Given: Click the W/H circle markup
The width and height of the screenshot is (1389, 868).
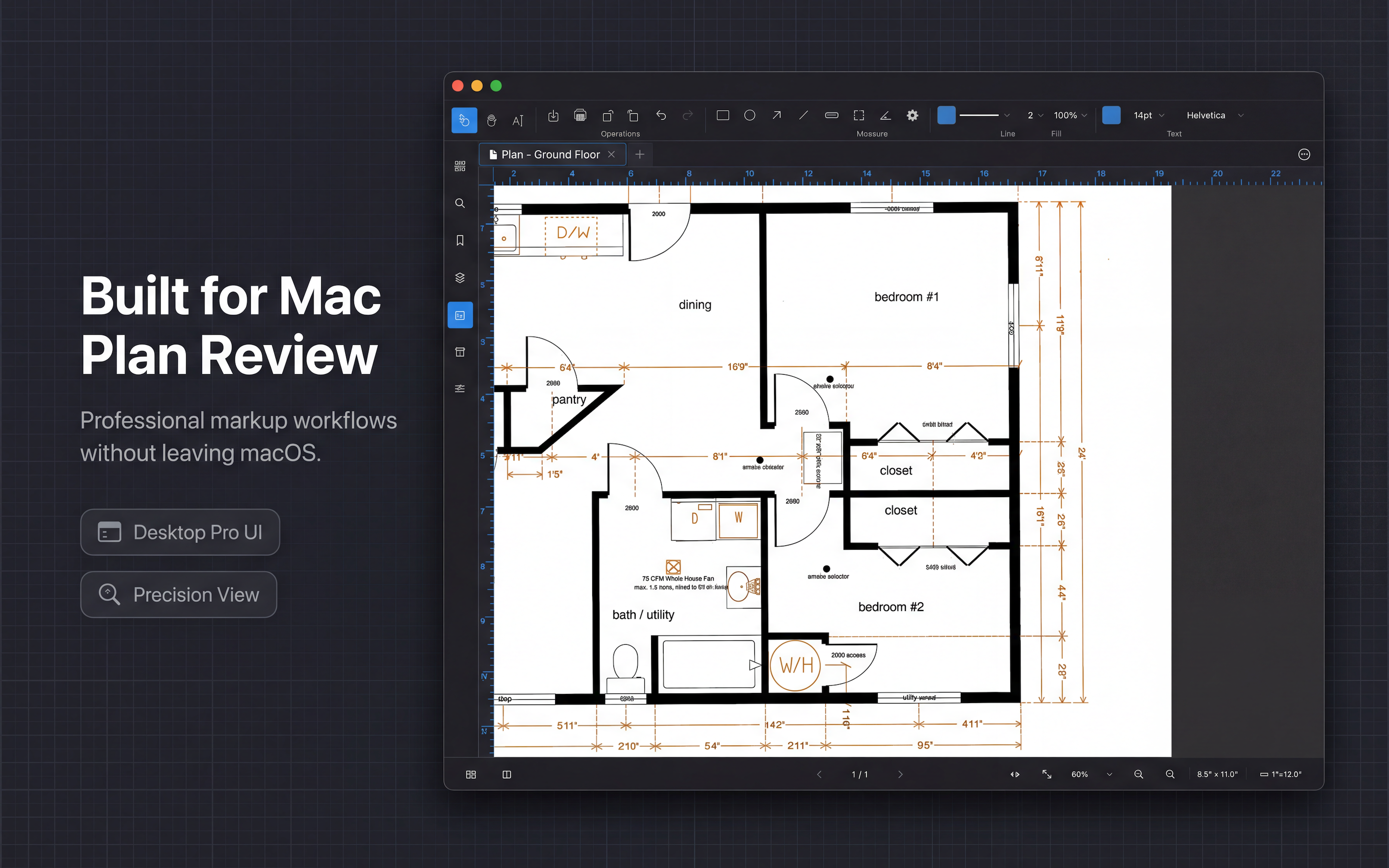Looking at the screenshot, I should point(795,665).
